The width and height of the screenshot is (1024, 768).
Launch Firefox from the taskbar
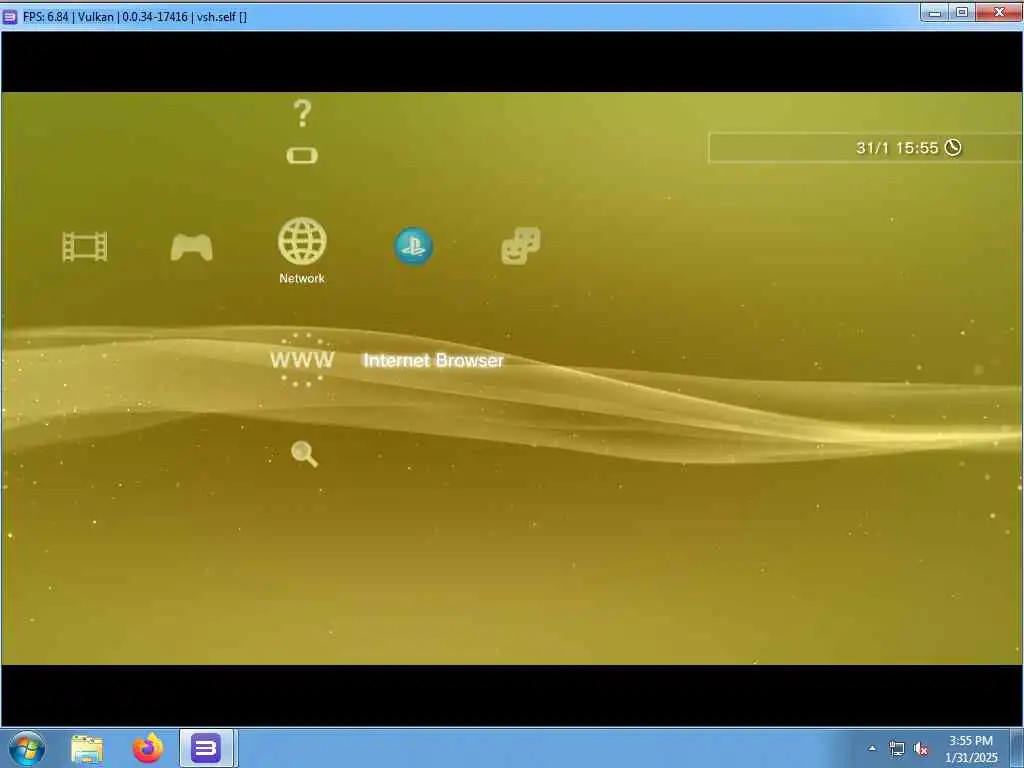148,748
